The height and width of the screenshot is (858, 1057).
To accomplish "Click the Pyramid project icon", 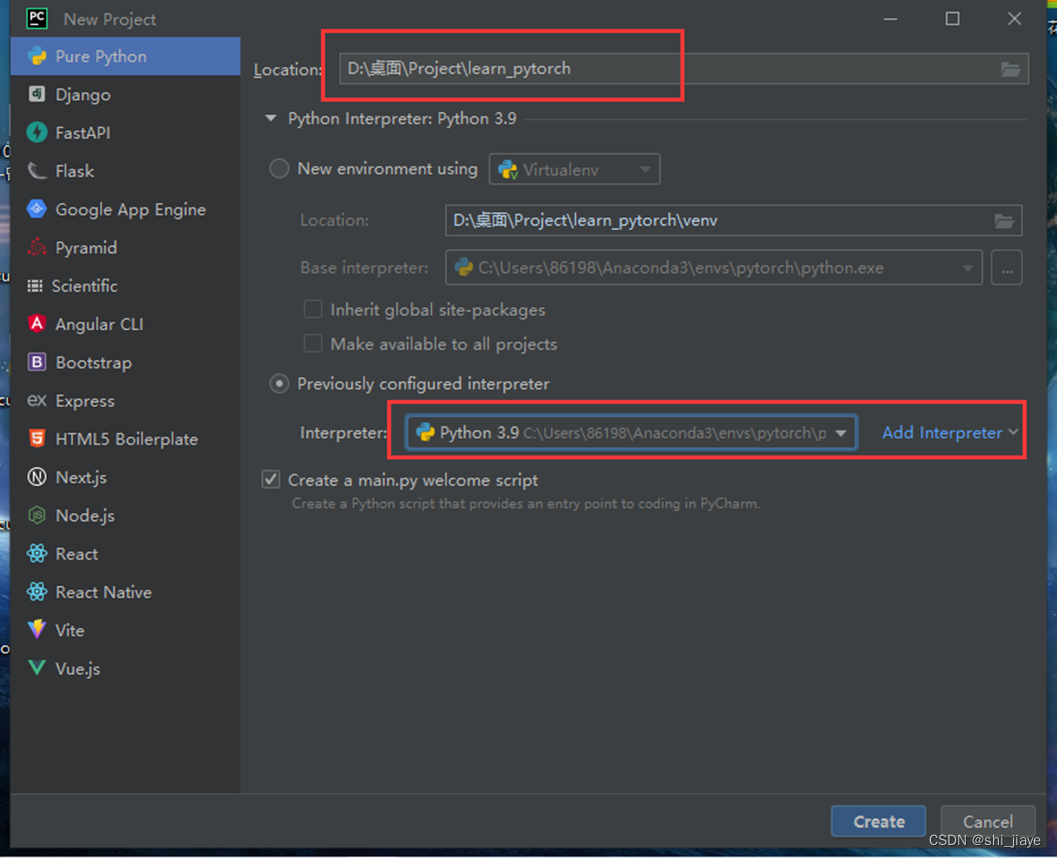I will pyautogui.click(x=37, y=247).
